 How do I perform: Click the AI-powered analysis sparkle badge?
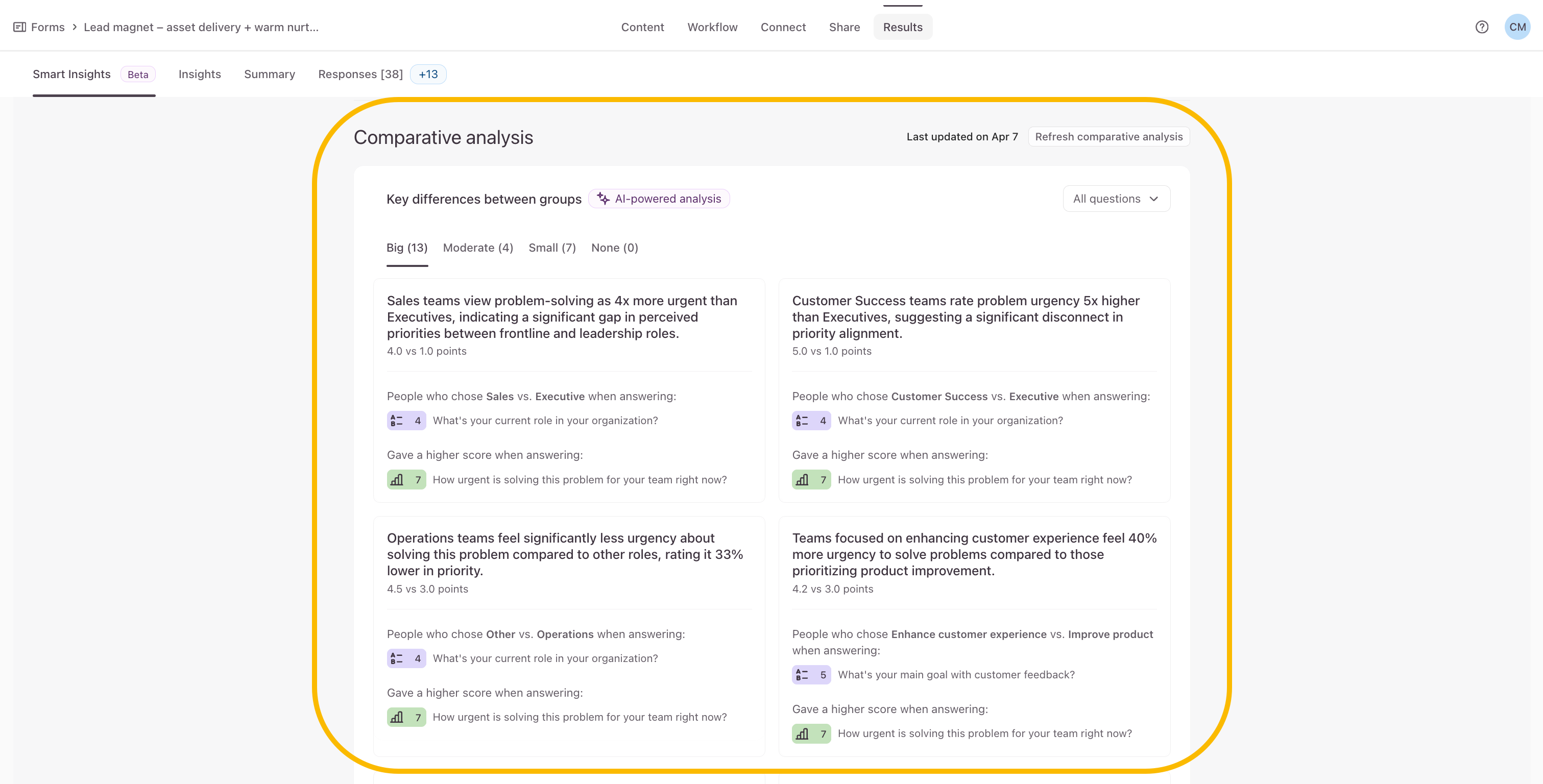659,199
